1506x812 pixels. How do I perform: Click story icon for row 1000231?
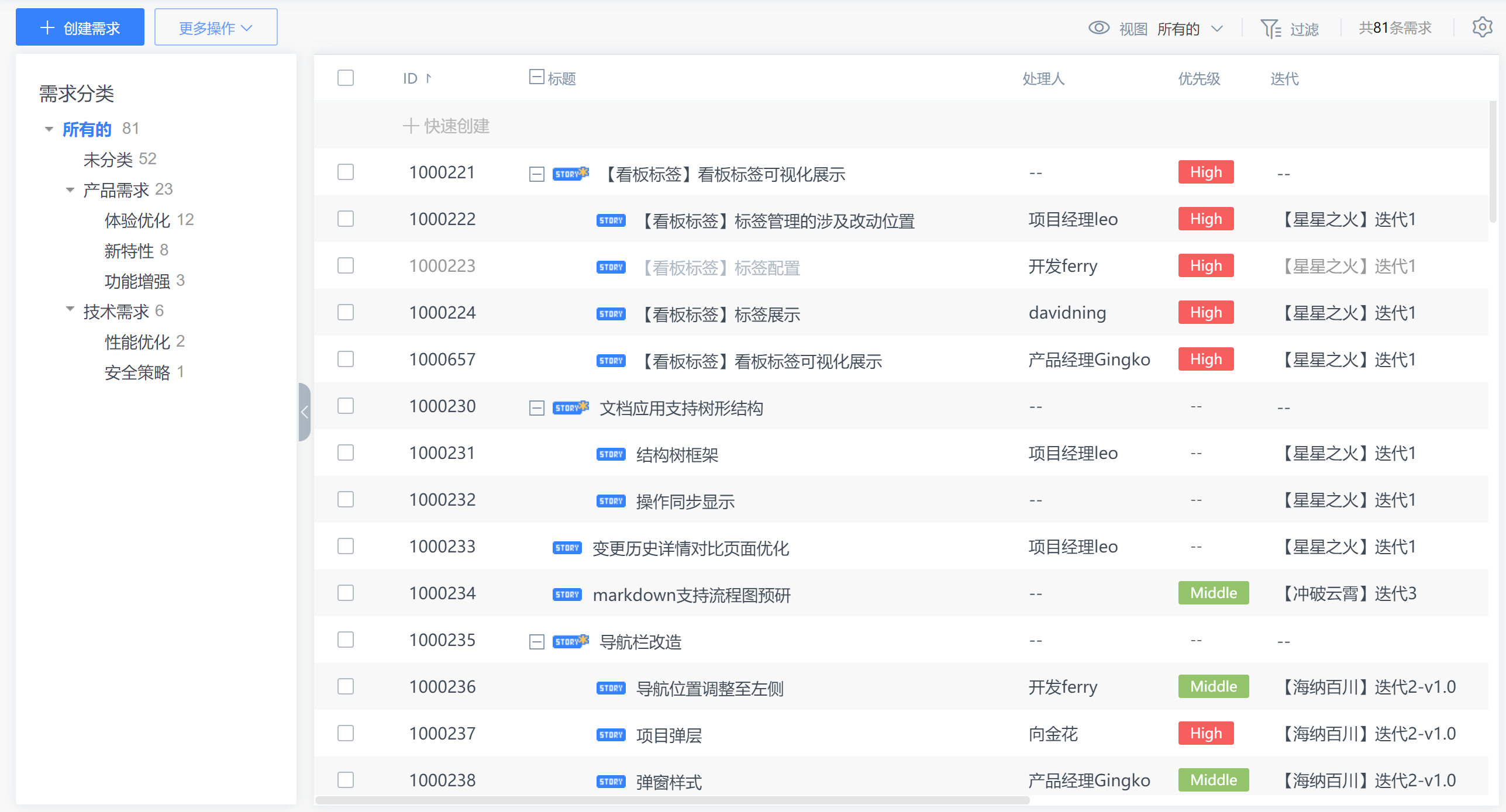[611, 454]
